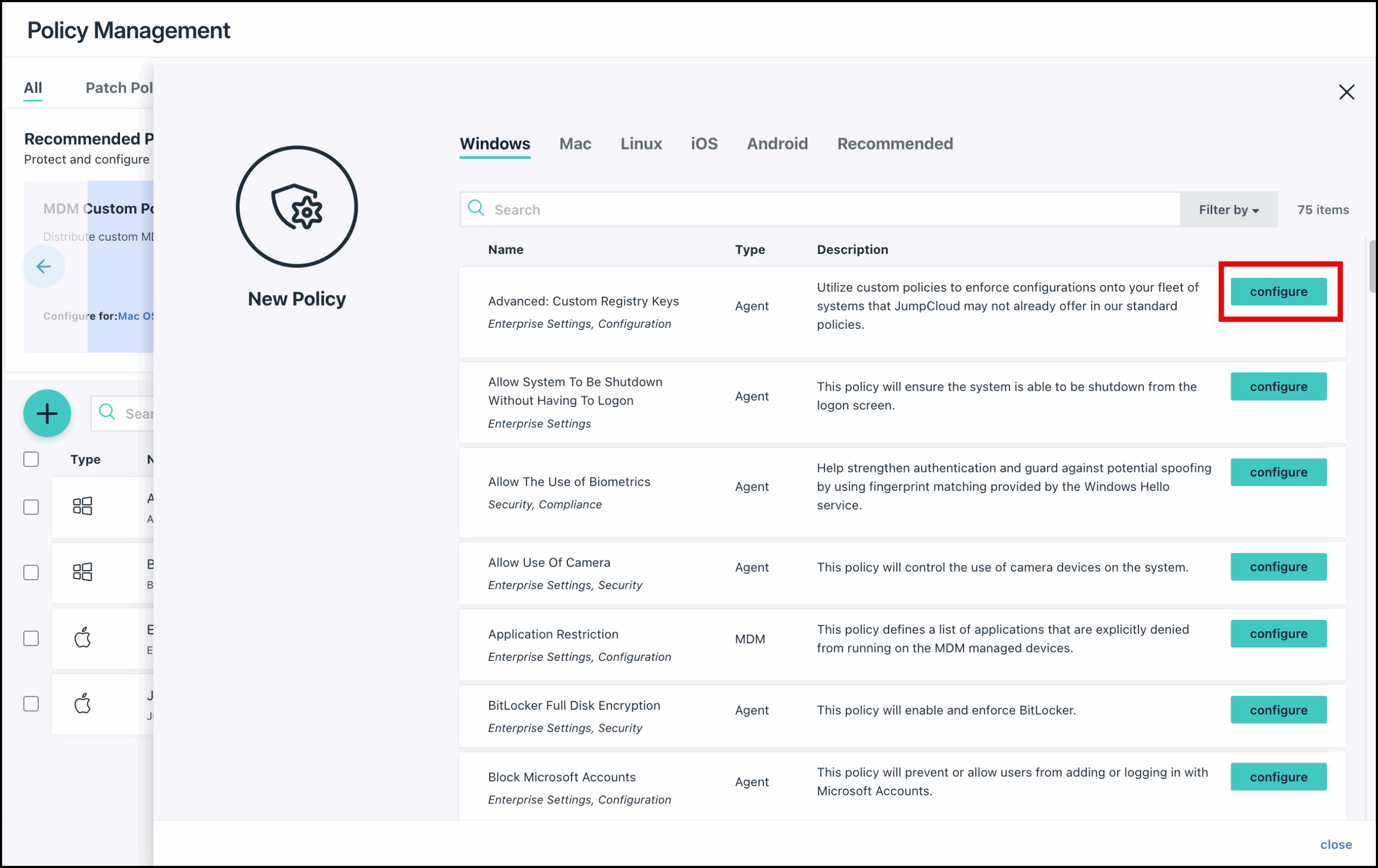The height and width of the screenshot is (868, 1378).
Task: Select the Recommended tab in the modal
Action: click(895, 144)
